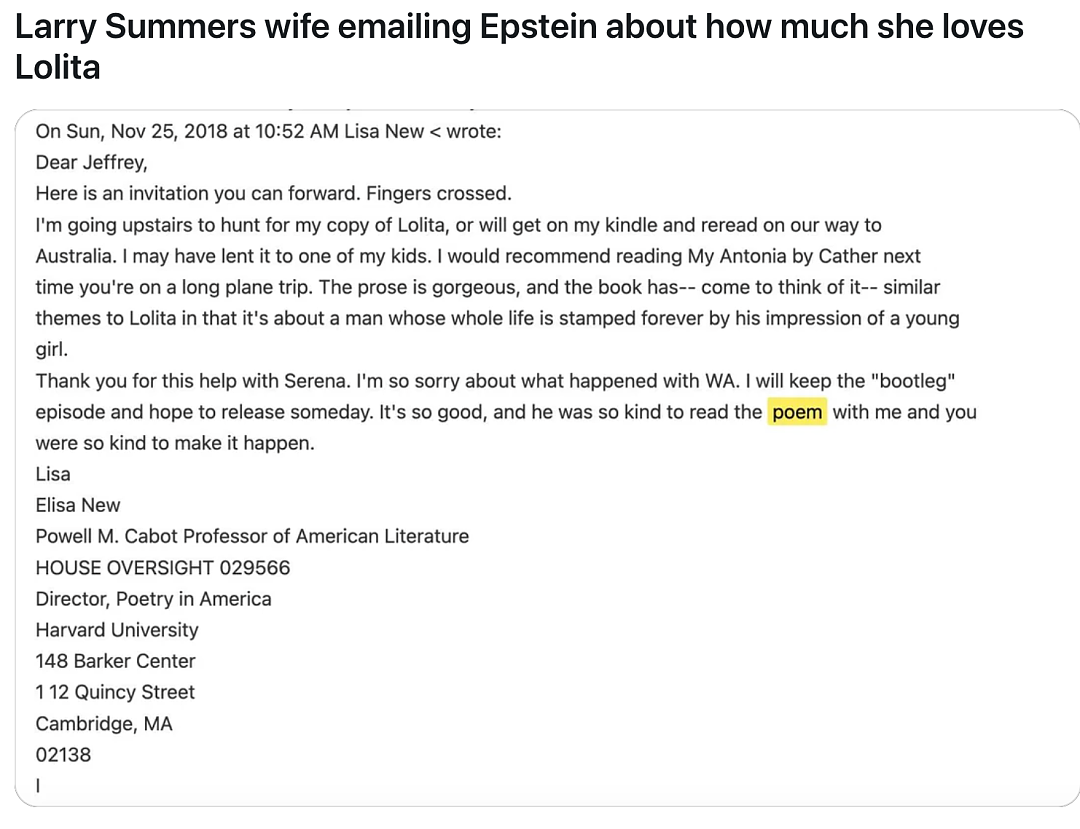Viewport: 1080px width, 829px height.
Task: Click the "Dear Jeffrey," greeting line
Action: [92, 162]
